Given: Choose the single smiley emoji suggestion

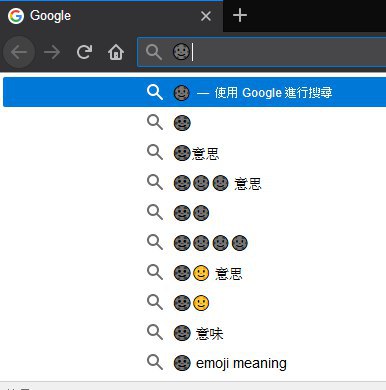Looking at the screenshot, I should [194, 123].
